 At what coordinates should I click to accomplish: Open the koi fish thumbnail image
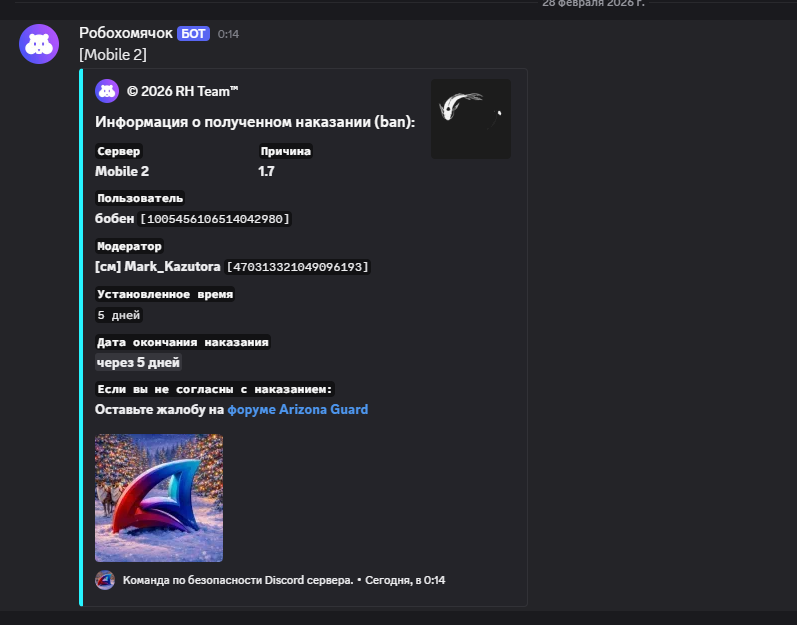tap(470, 119)
